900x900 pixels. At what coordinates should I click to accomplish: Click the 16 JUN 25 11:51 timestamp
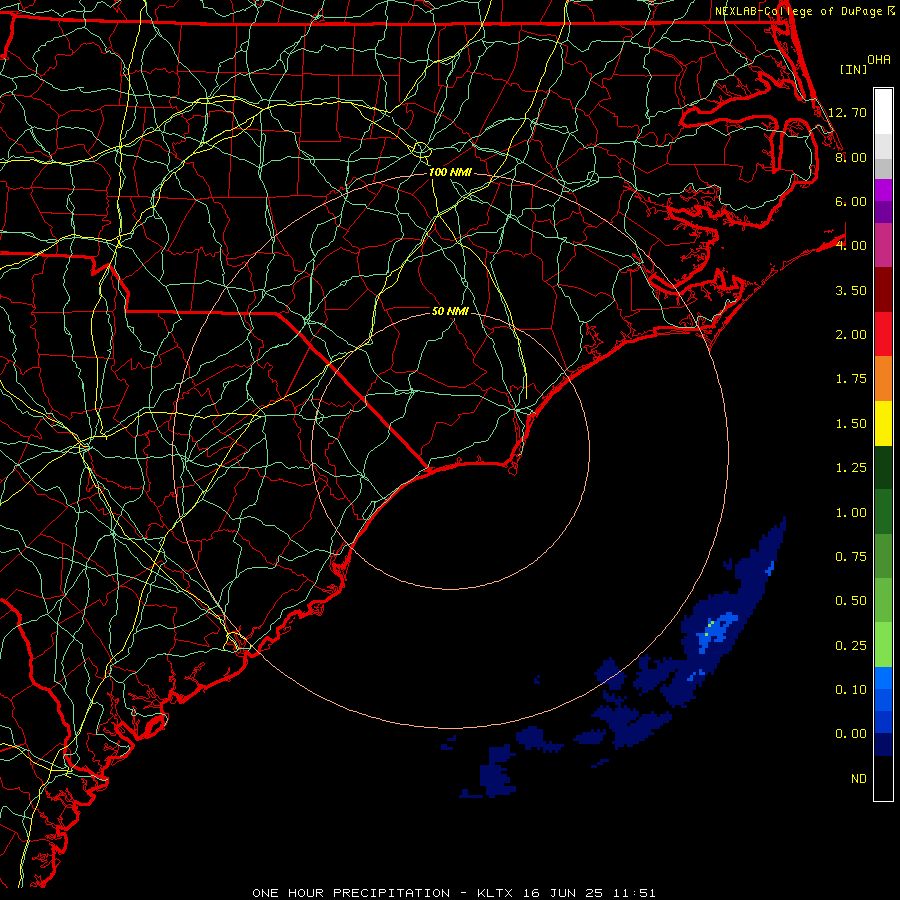click(x=588, y=893)
